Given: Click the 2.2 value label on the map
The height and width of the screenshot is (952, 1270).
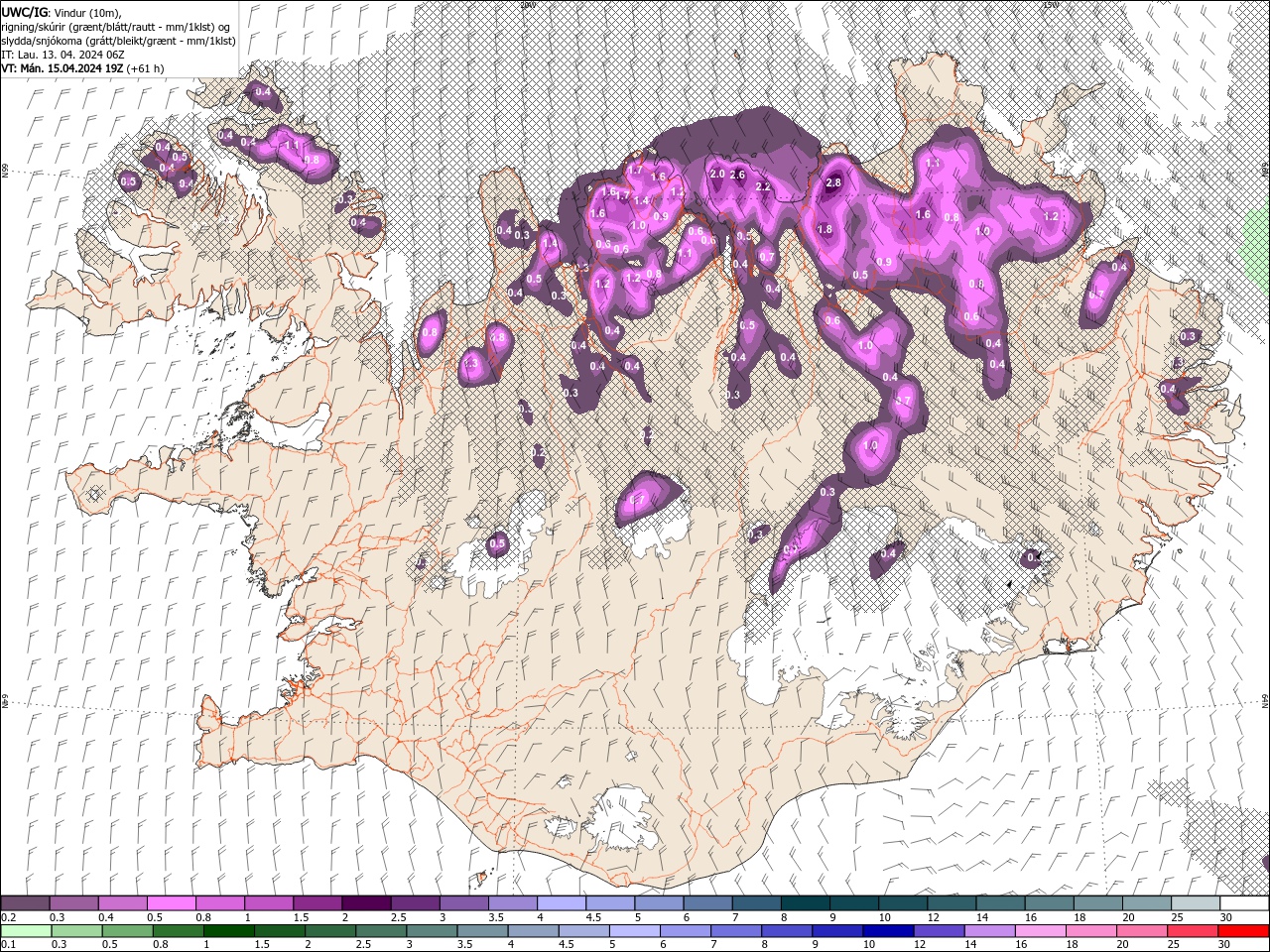Looking at the screenshot, I should click(x=763, y=186).
